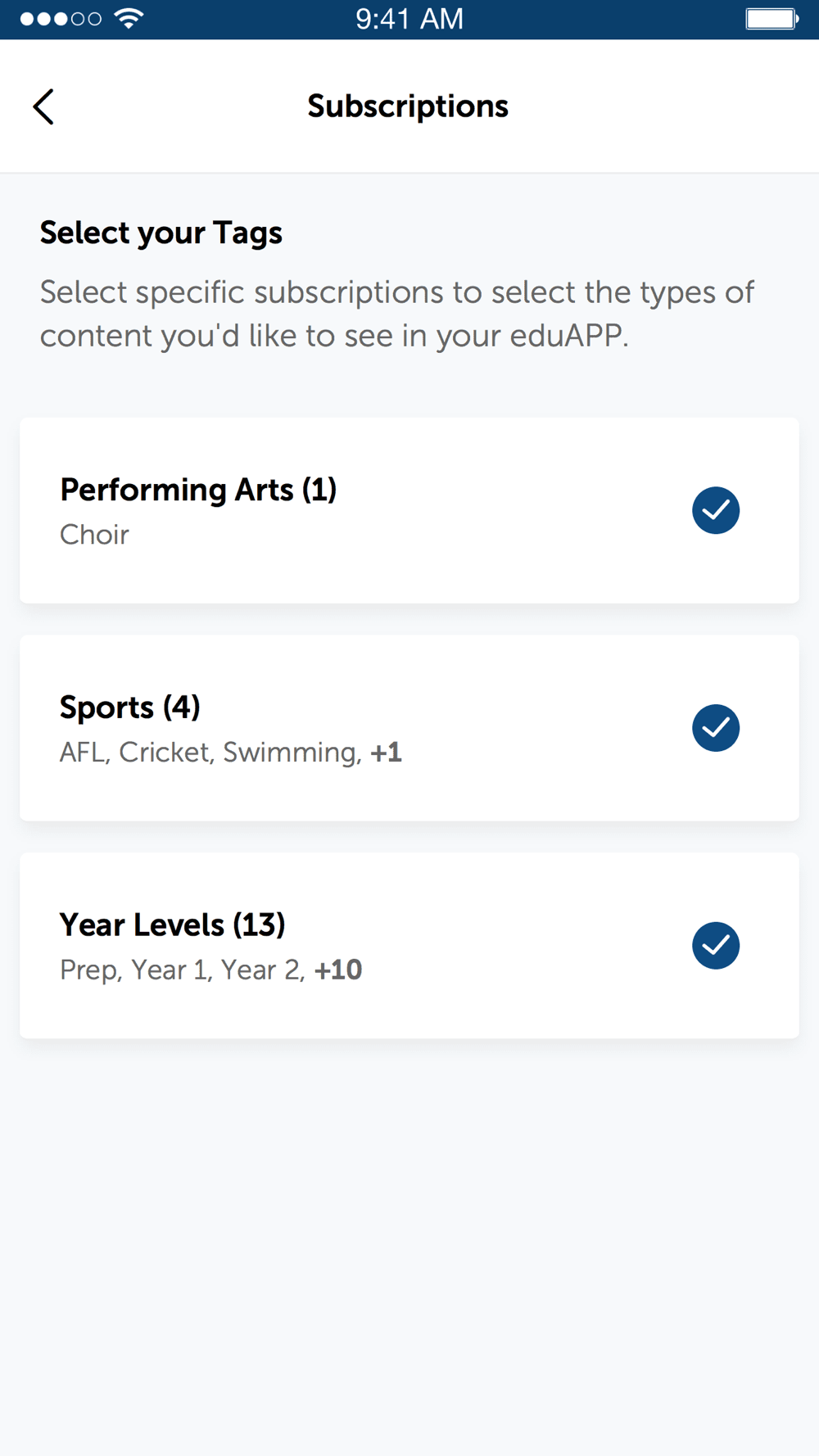The width and height of the screenshot is (819, 1456).
Task: Open the Performing Arts (1) card
Action: pos(409,510)
